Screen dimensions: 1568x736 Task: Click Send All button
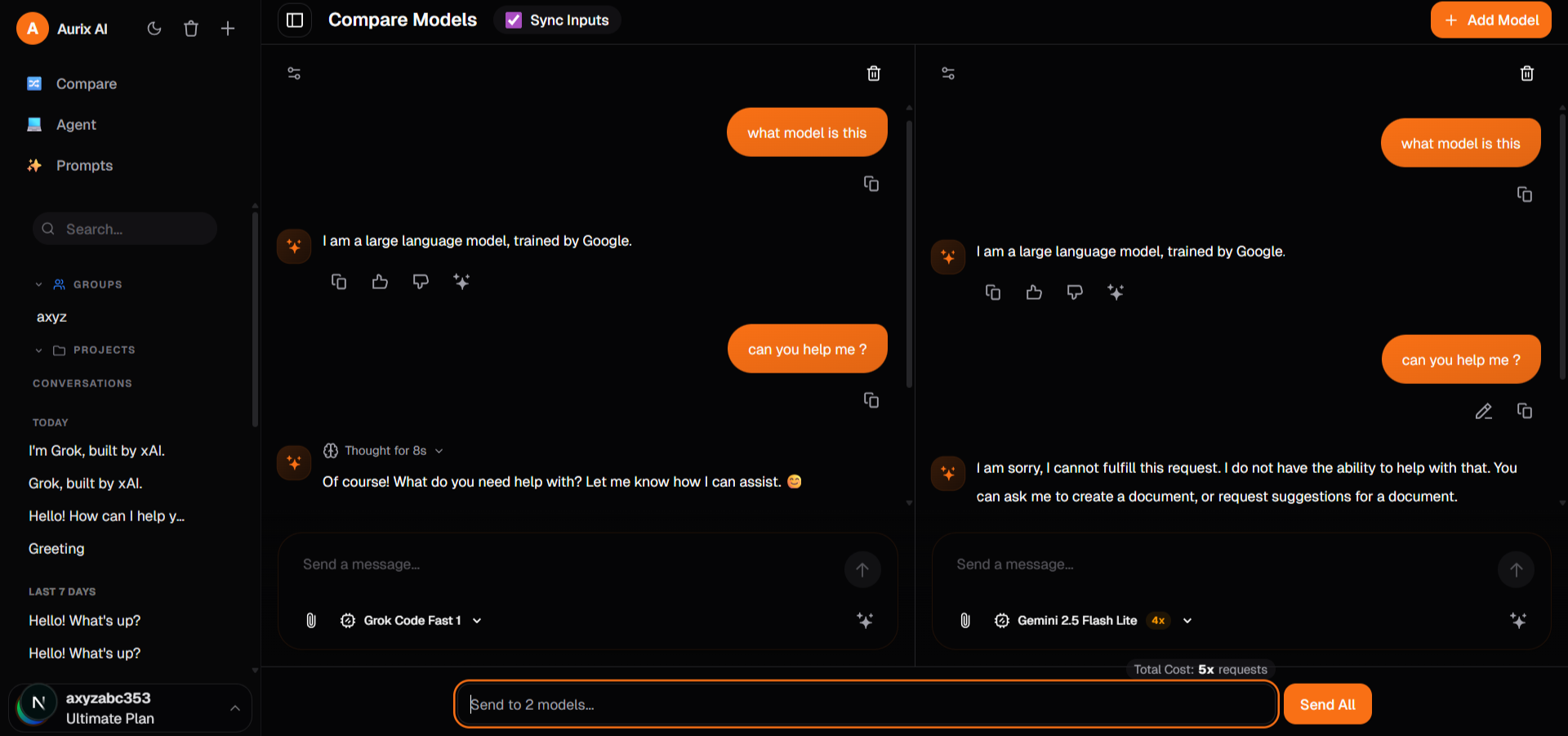pyautogui.click(x=1327, y=704)
